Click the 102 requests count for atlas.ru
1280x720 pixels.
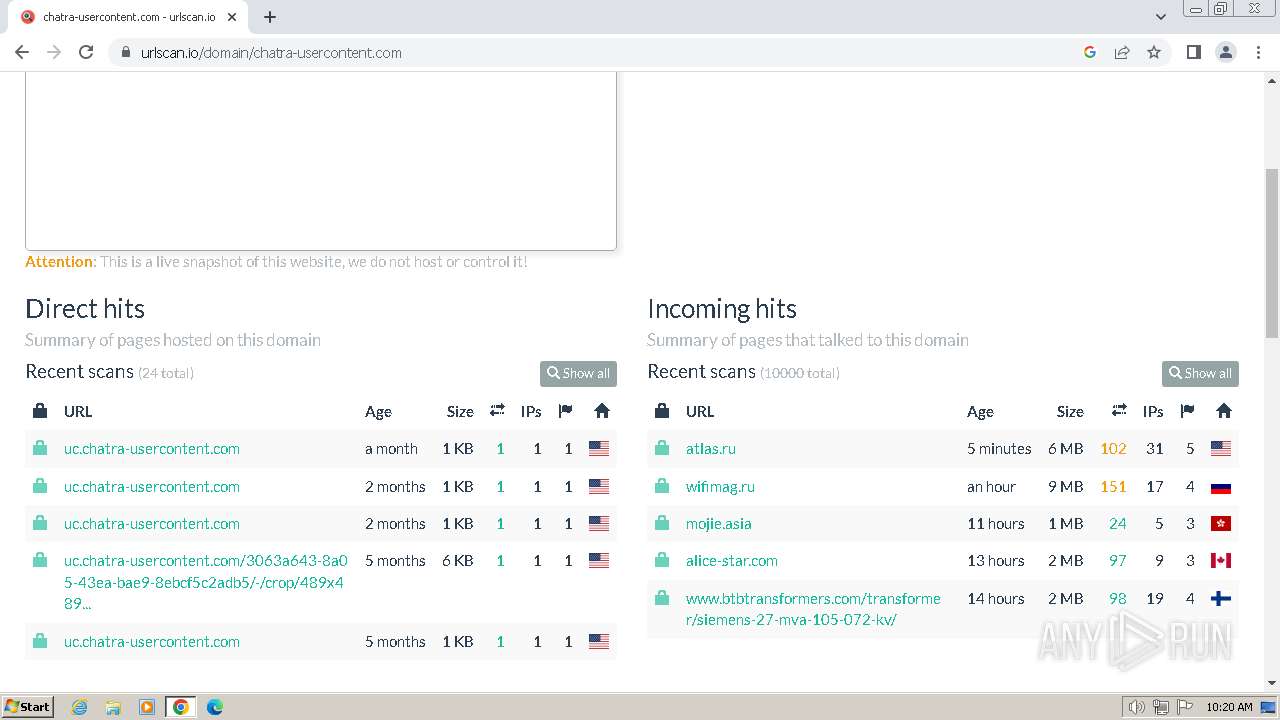1113,448
